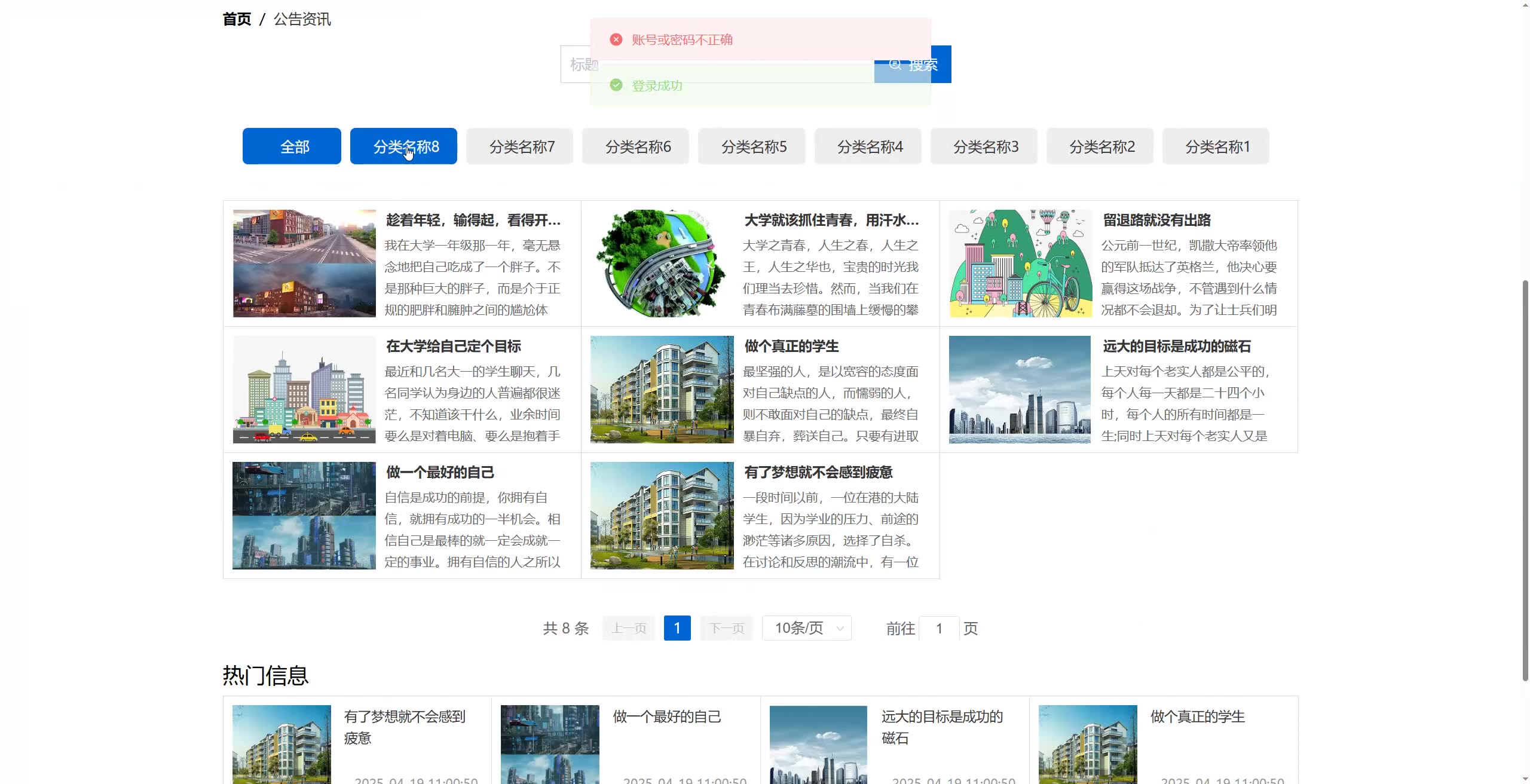
Task: Click the cartoon city skyline thumbnail
Action: pos(304,390)
